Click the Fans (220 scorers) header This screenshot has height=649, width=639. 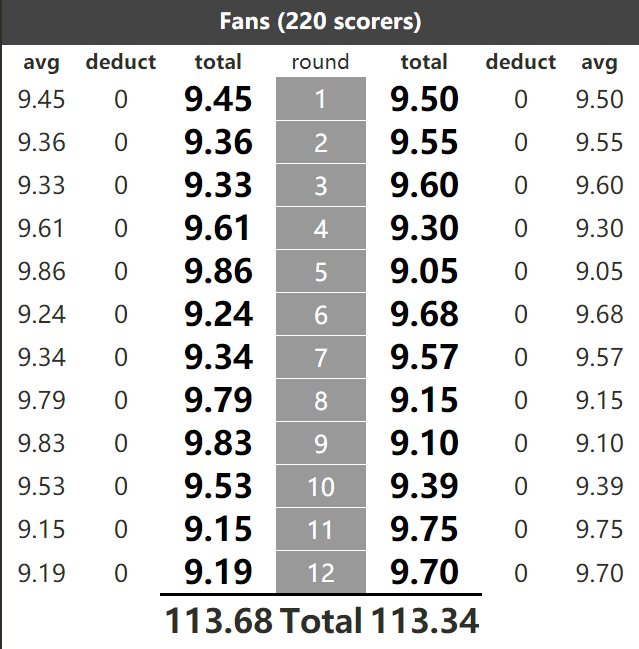click(x=320, y=22)
